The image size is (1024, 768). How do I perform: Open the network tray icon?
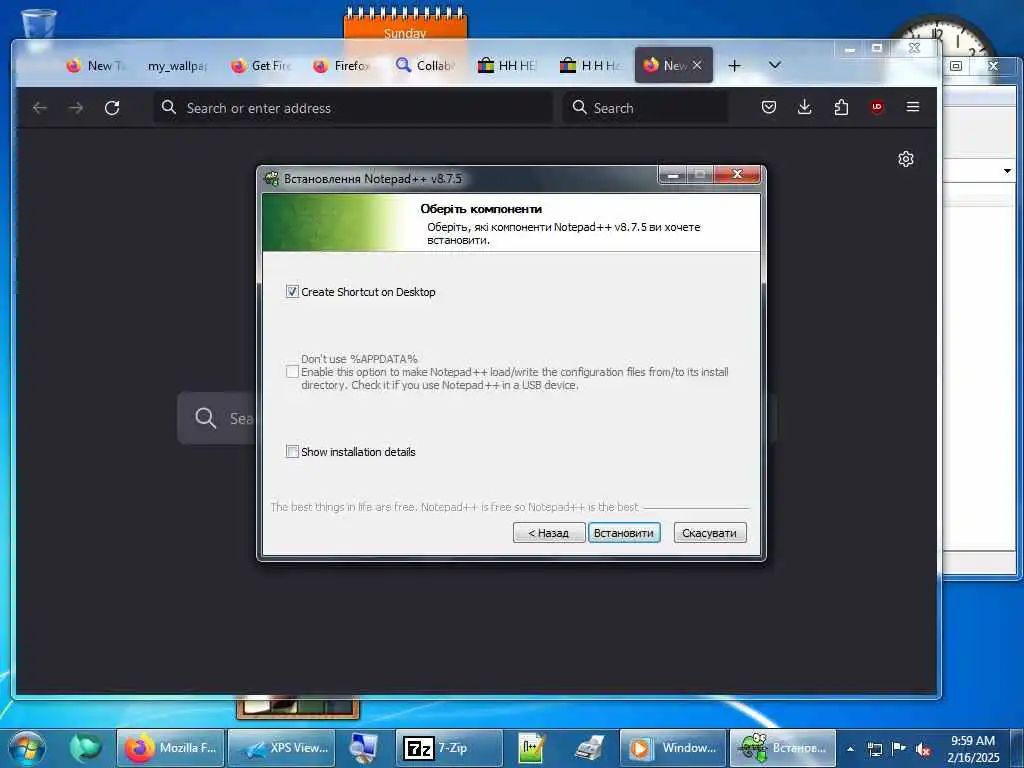click(x=874, y=749)
